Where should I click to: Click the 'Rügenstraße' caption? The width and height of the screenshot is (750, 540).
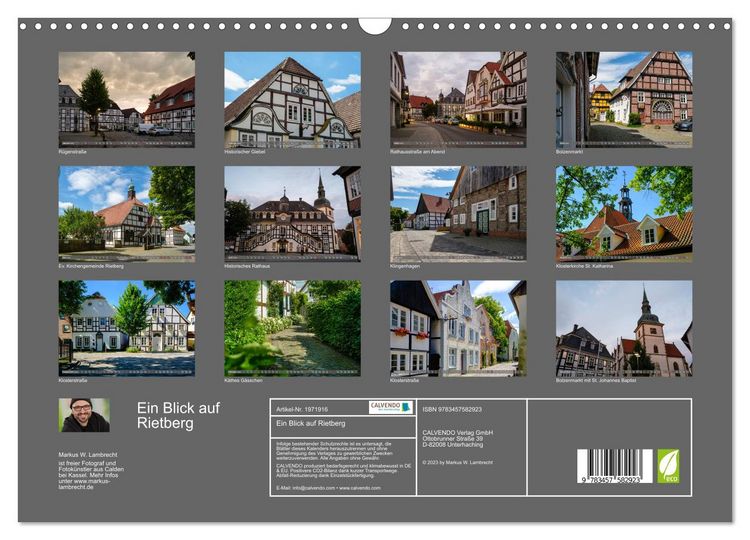tap(72, 152)
